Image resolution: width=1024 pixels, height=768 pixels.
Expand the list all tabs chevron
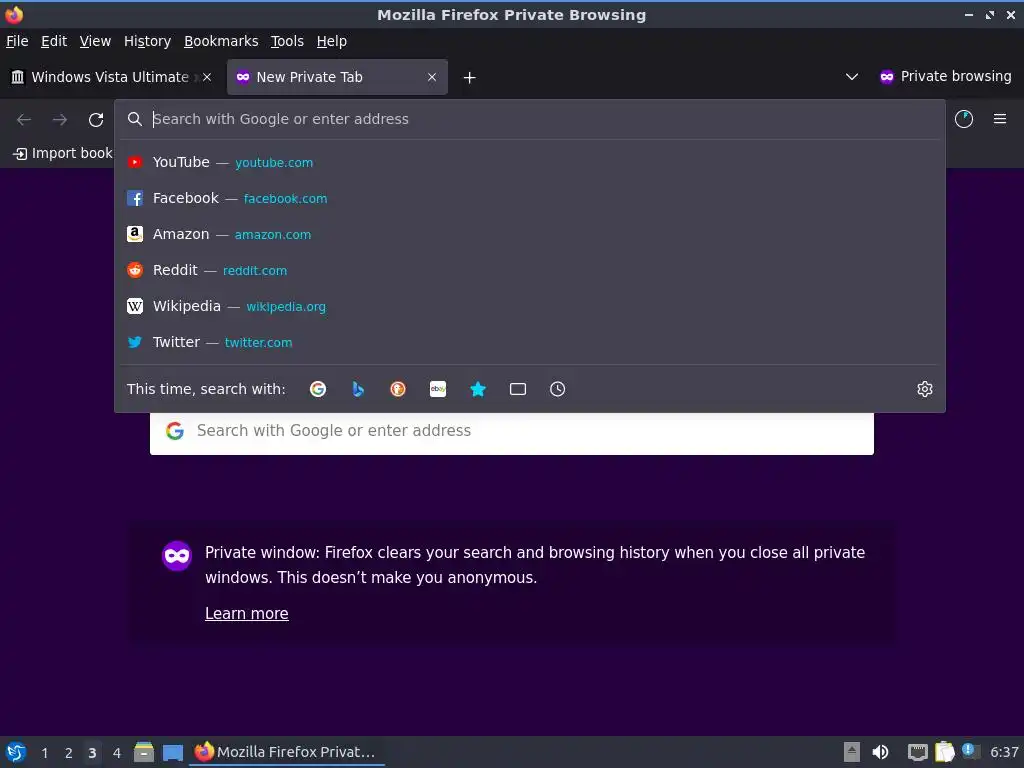852,77
